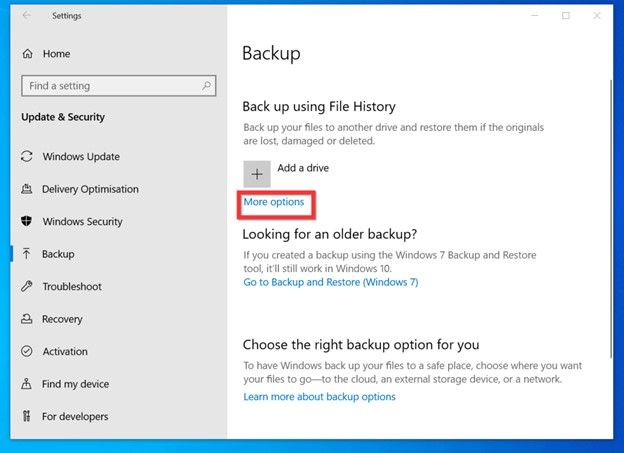
Task: Go back using the back arrow
Action: click(x=26, y=16)
